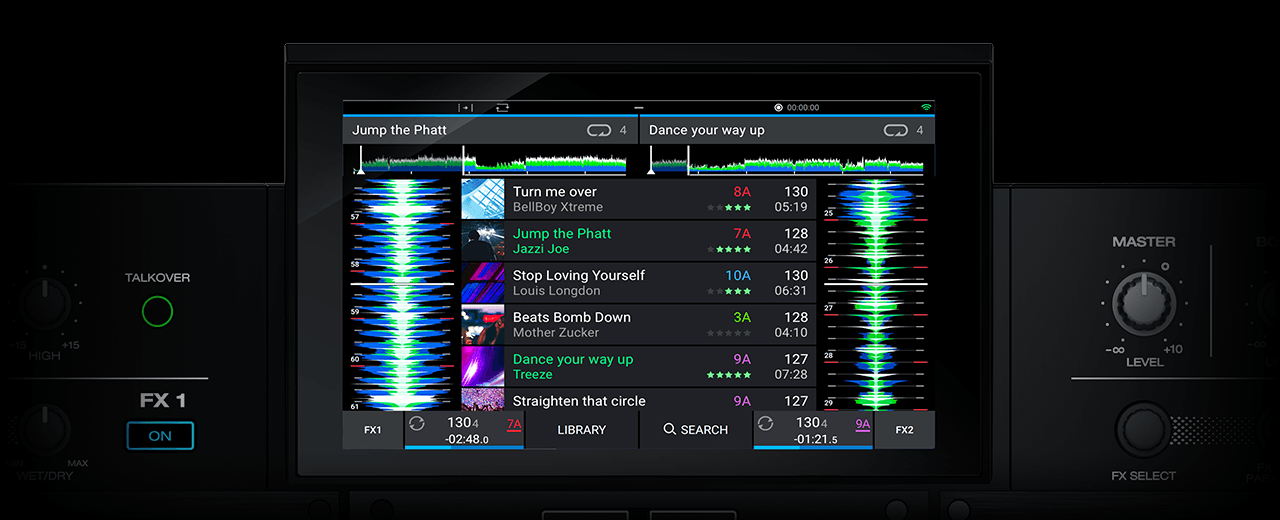Open the FX1 panel
This screenshot has width=1280, height=520.
point(372,430)
